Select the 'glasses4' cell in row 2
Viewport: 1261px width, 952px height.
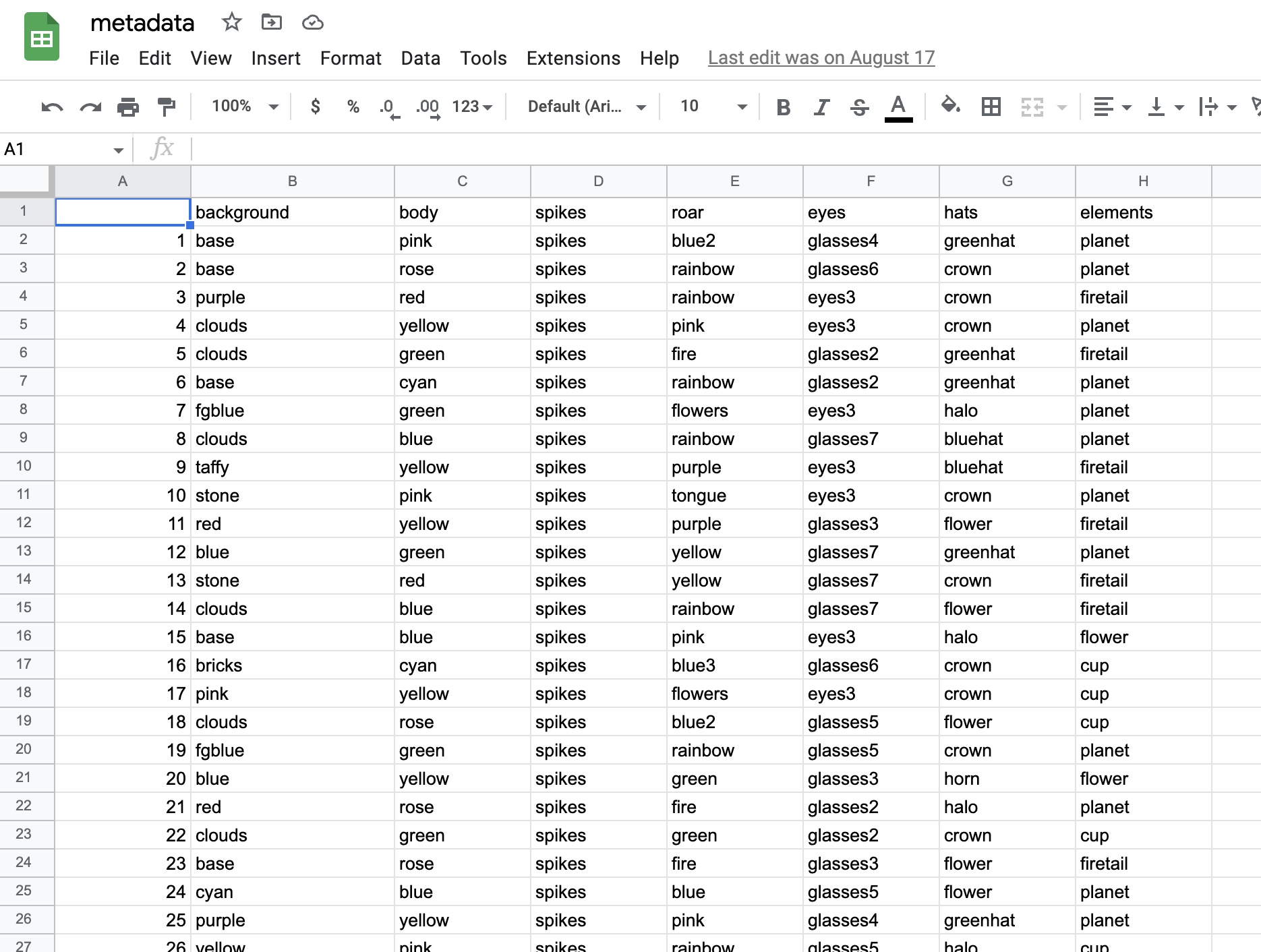[x=871, y=240]
